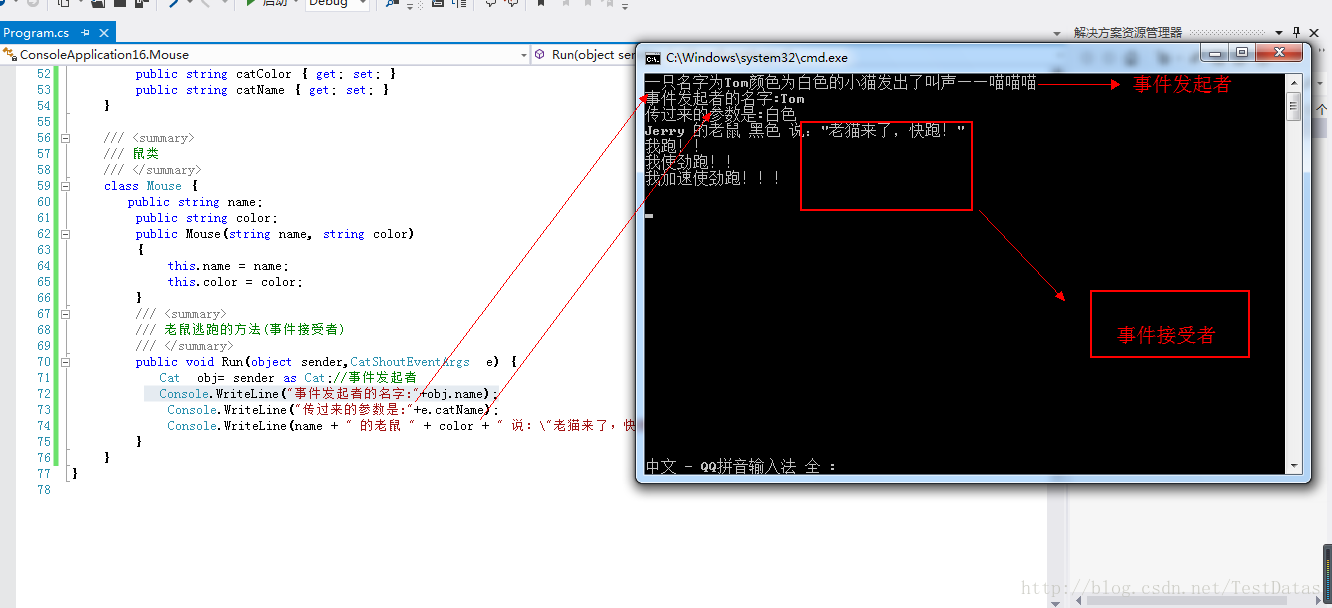Click console output '传过来的参数是:白色'
Screen dimensions: 1332x608
click(x=720, y=115)
